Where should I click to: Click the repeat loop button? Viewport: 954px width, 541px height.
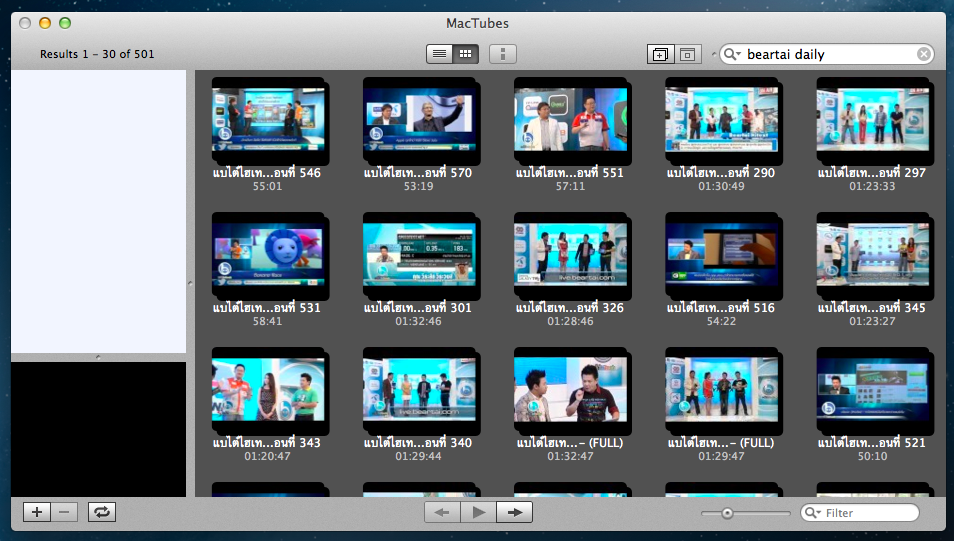(102, 512)
